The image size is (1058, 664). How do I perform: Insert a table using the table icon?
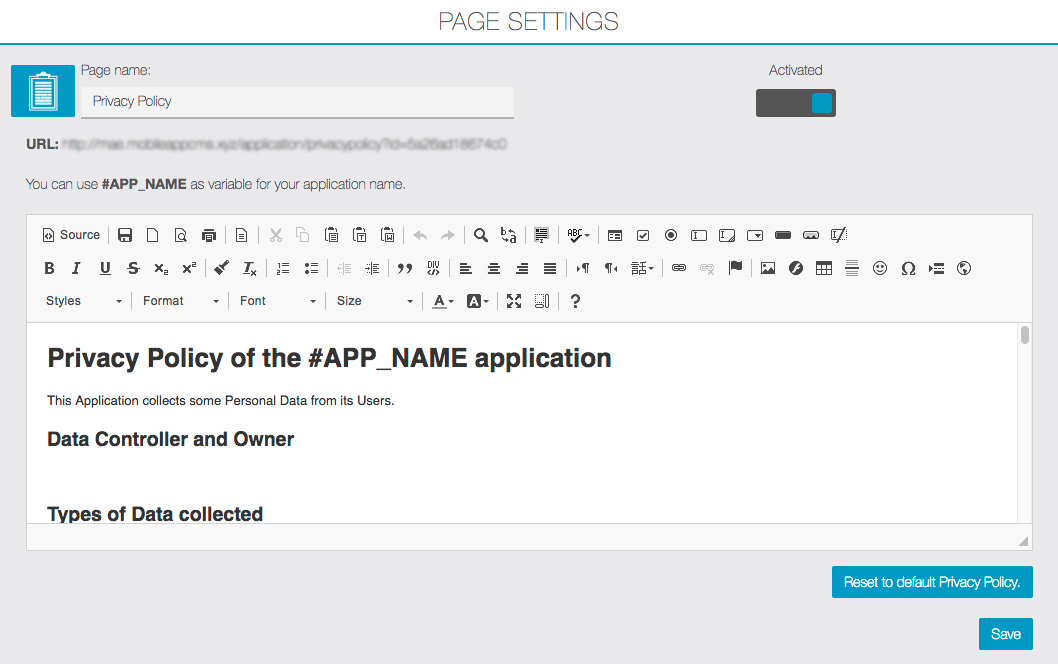(824, 268)
